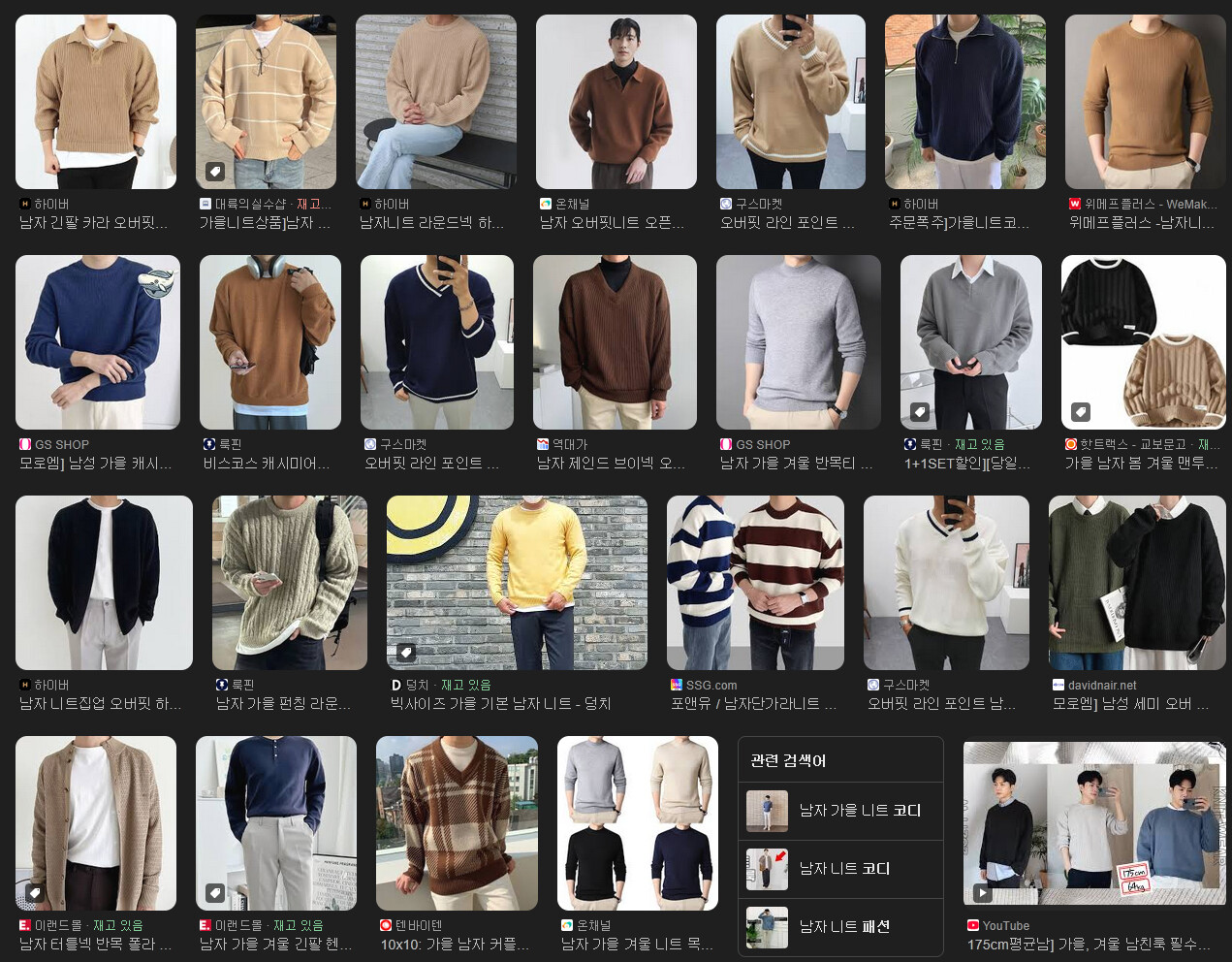Screen dimensions: 1232x962
Task: Open the 빅사이즈 가을 기본 남자 니트 - 덩치 title
Action: coord(501,704)
